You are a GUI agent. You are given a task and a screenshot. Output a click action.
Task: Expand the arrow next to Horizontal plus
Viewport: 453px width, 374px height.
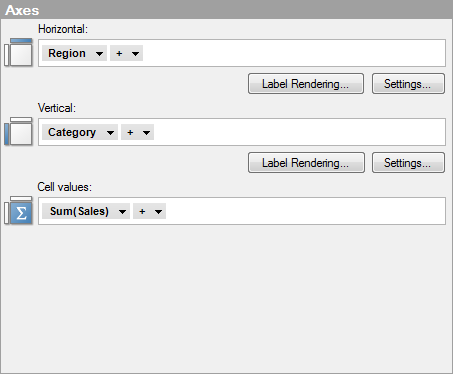135,53
